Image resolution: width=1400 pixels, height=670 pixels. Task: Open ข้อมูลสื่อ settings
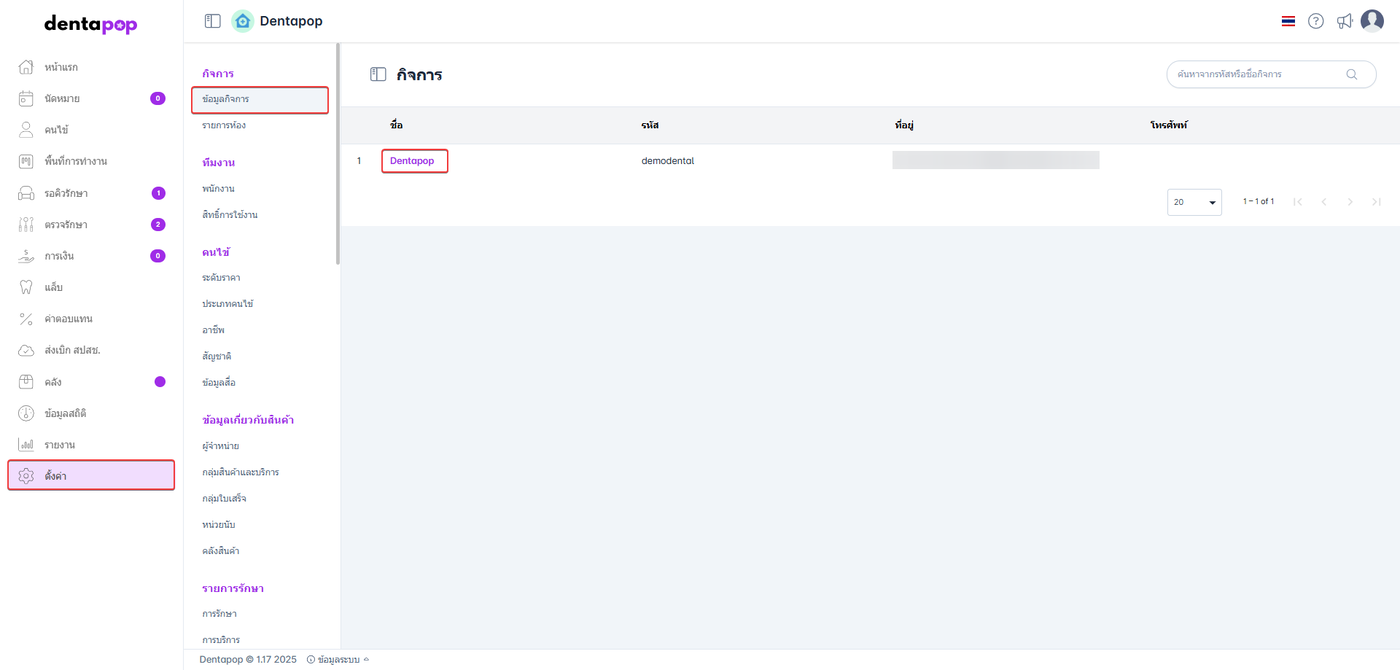coord(219,382)
